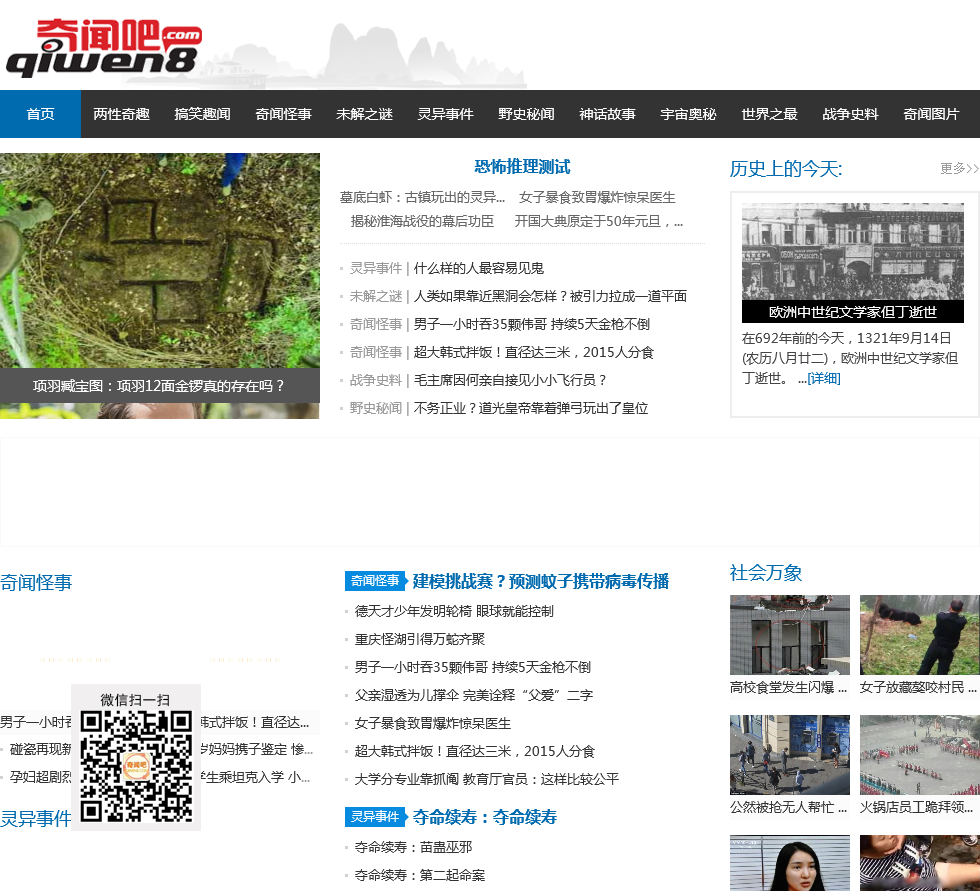Click 战争史料 category label in list
This screenshot has height=891, width=980.
[x=376, y=380]
